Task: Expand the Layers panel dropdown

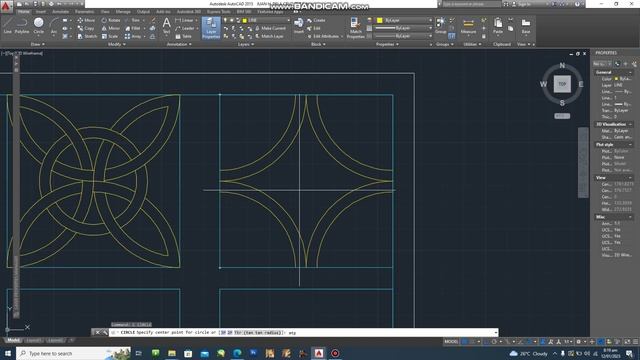Action: point(245,44)
